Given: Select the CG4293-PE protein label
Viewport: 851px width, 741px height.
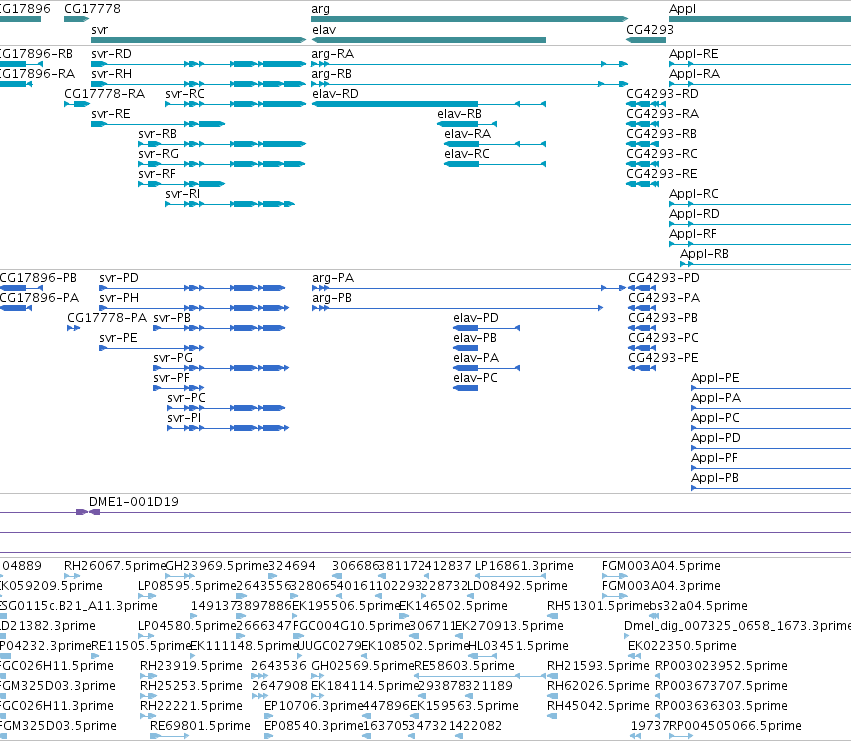Looking at the screenshot, I should [663, 358].
